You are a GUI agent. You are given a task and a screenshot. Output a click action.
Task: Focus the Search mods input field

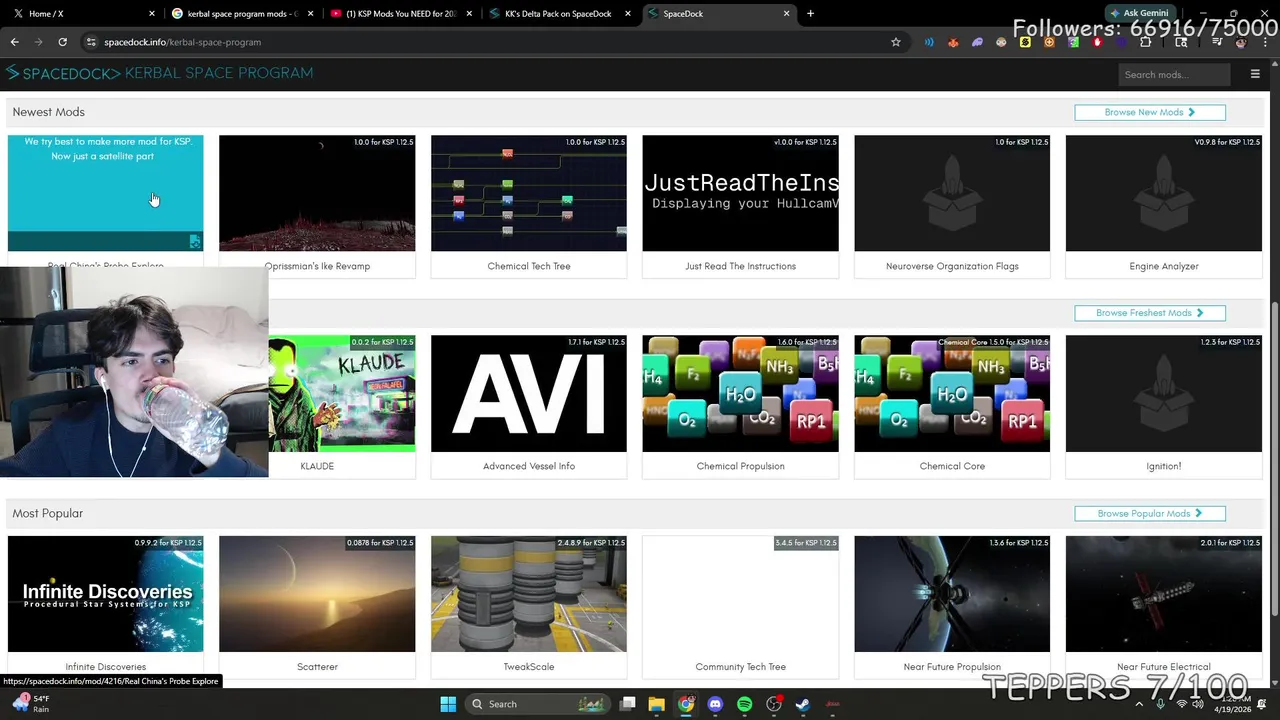pyautogui.click(x=1174, y=74)
